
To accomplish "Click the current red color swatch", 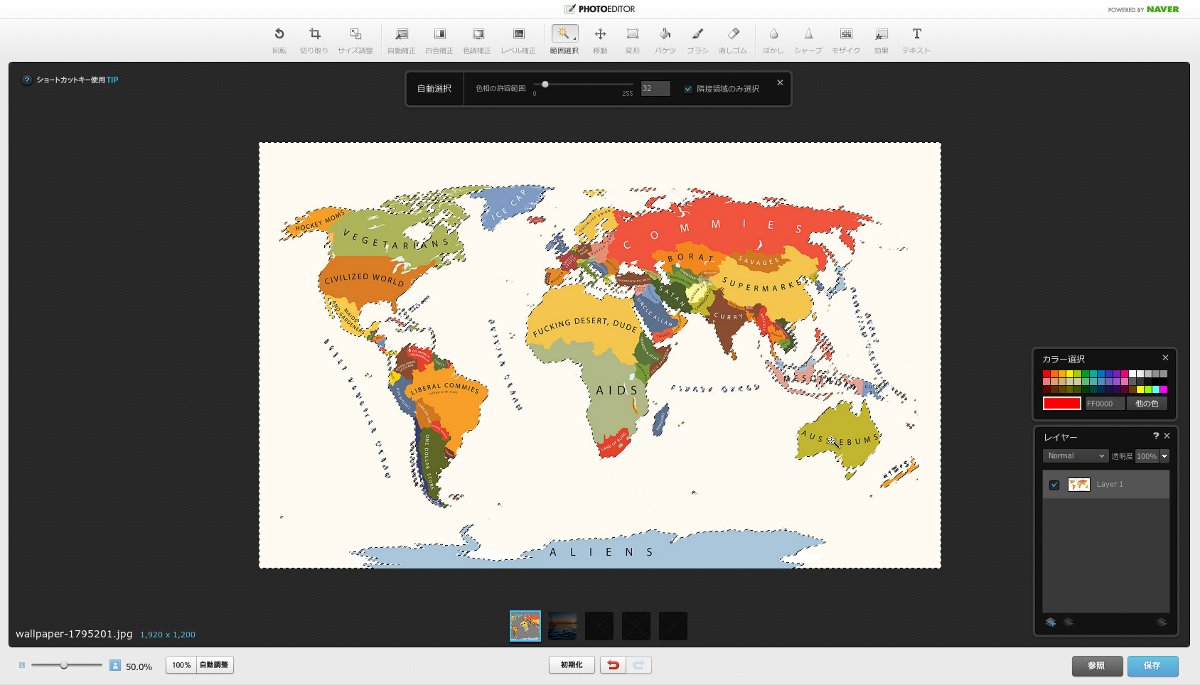I will pos(1062,403).
